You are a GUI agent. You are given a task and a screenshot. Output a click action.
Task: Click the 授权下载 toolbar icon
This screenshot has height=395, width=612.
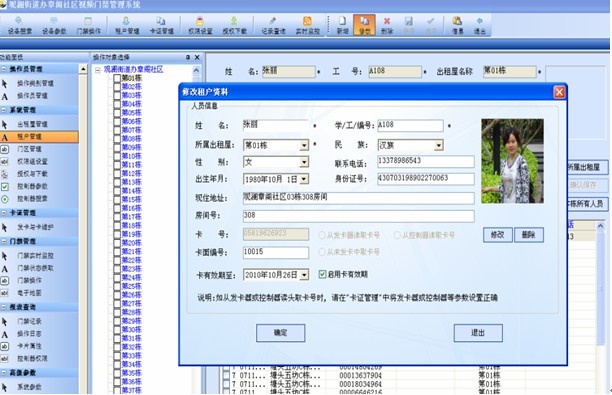234,25
